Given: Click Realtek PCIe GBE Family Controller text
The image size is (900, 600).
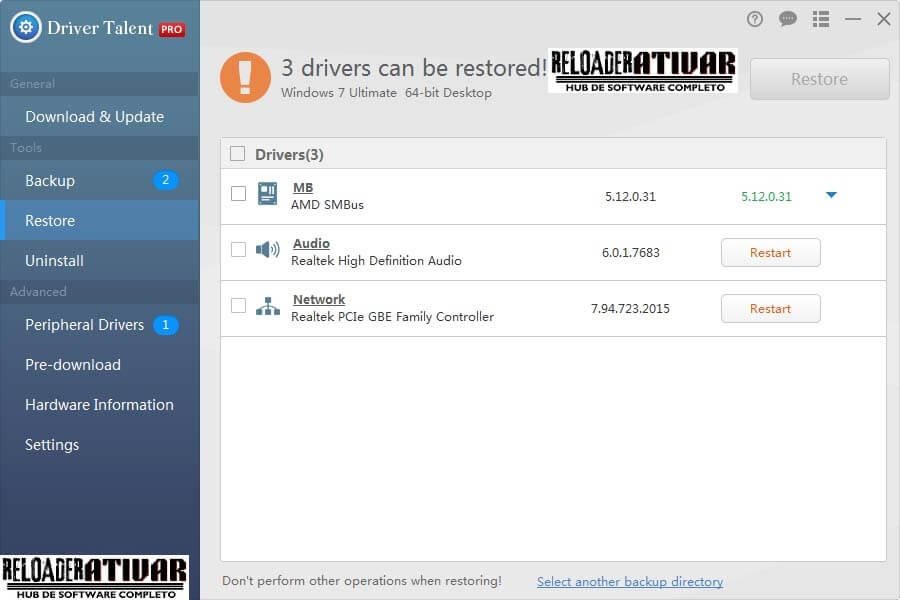Looking at the screenshot, I should (x=392, y=317).
